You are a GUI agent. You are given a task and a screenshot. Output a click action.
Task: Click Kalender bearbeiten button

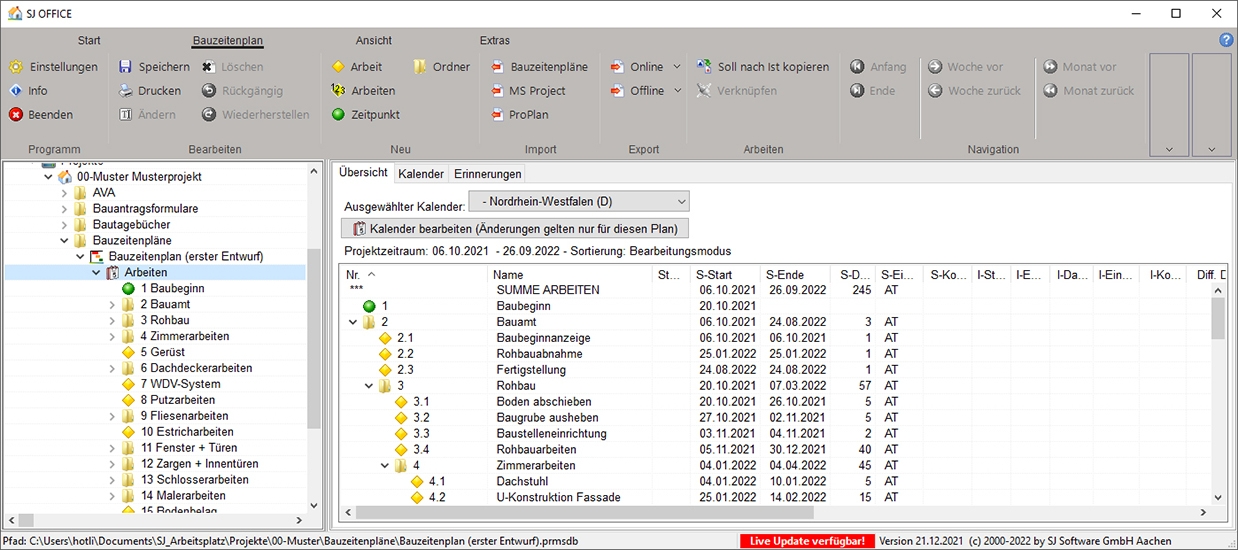[516, 229]
